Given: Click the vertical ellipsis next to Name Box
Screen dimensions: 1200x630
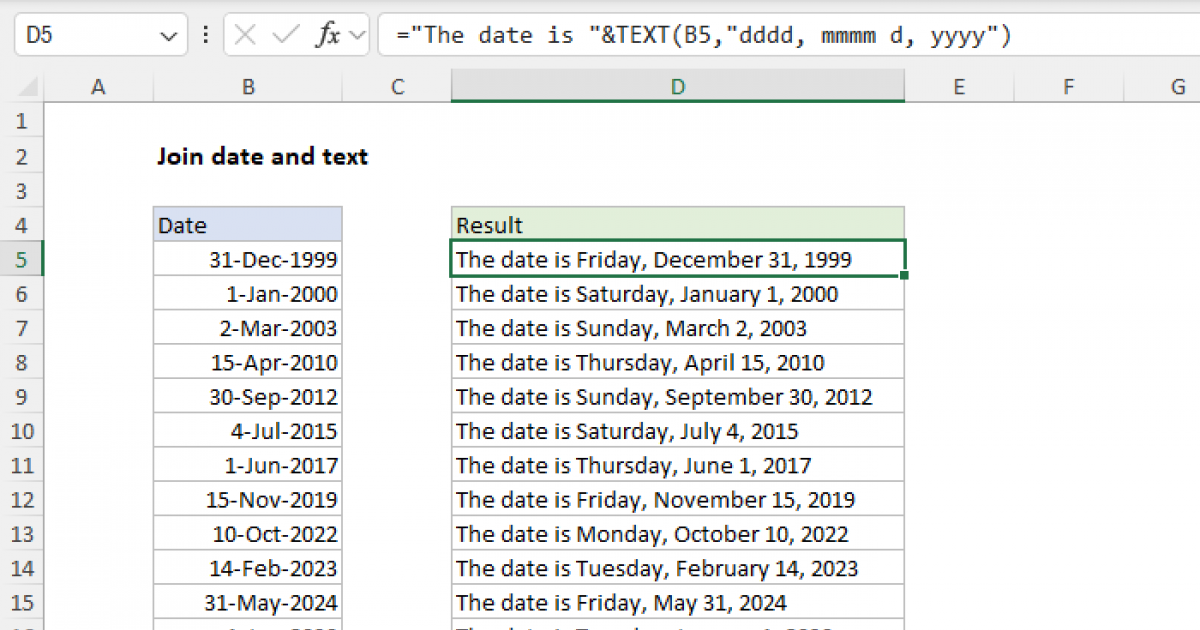Looking at the screenshot, I should pos(205,34).
